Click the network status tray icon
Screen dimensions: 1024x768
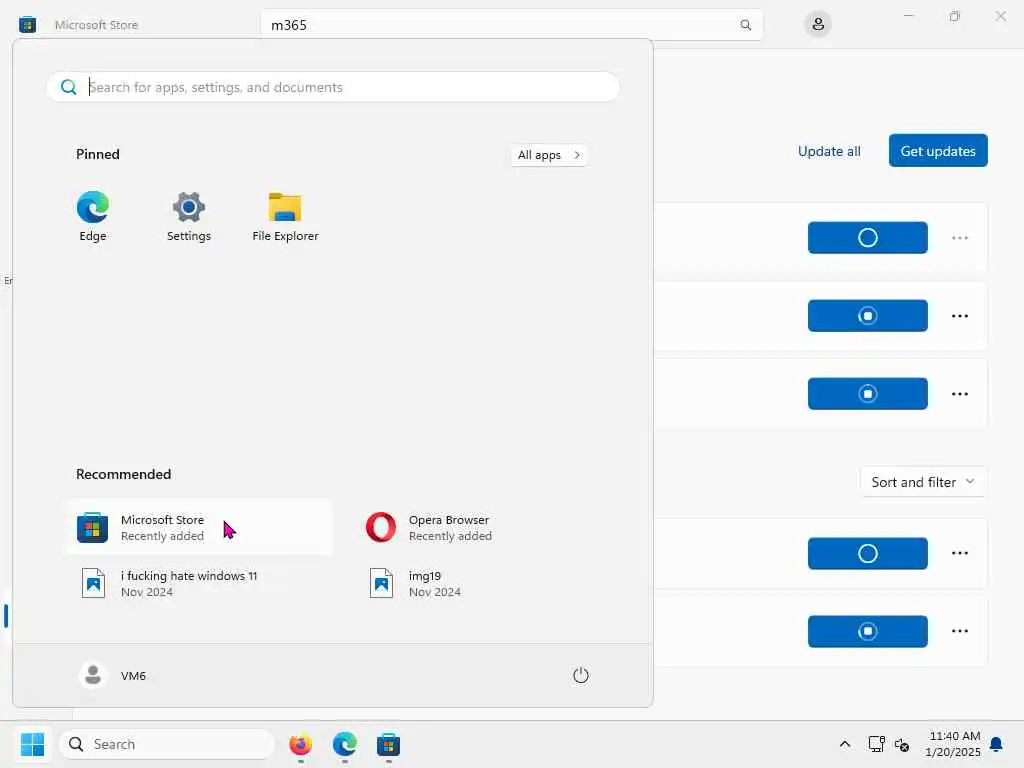(x=876, y=744)
